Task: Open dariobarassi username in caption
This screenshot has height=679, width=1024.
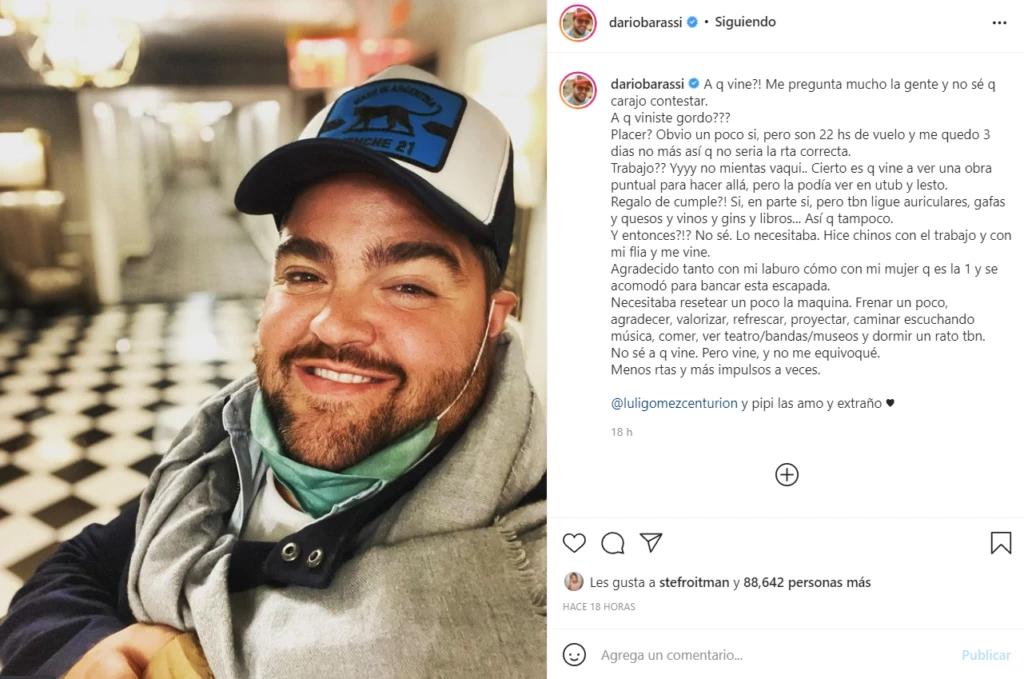Action: (647, 84)
